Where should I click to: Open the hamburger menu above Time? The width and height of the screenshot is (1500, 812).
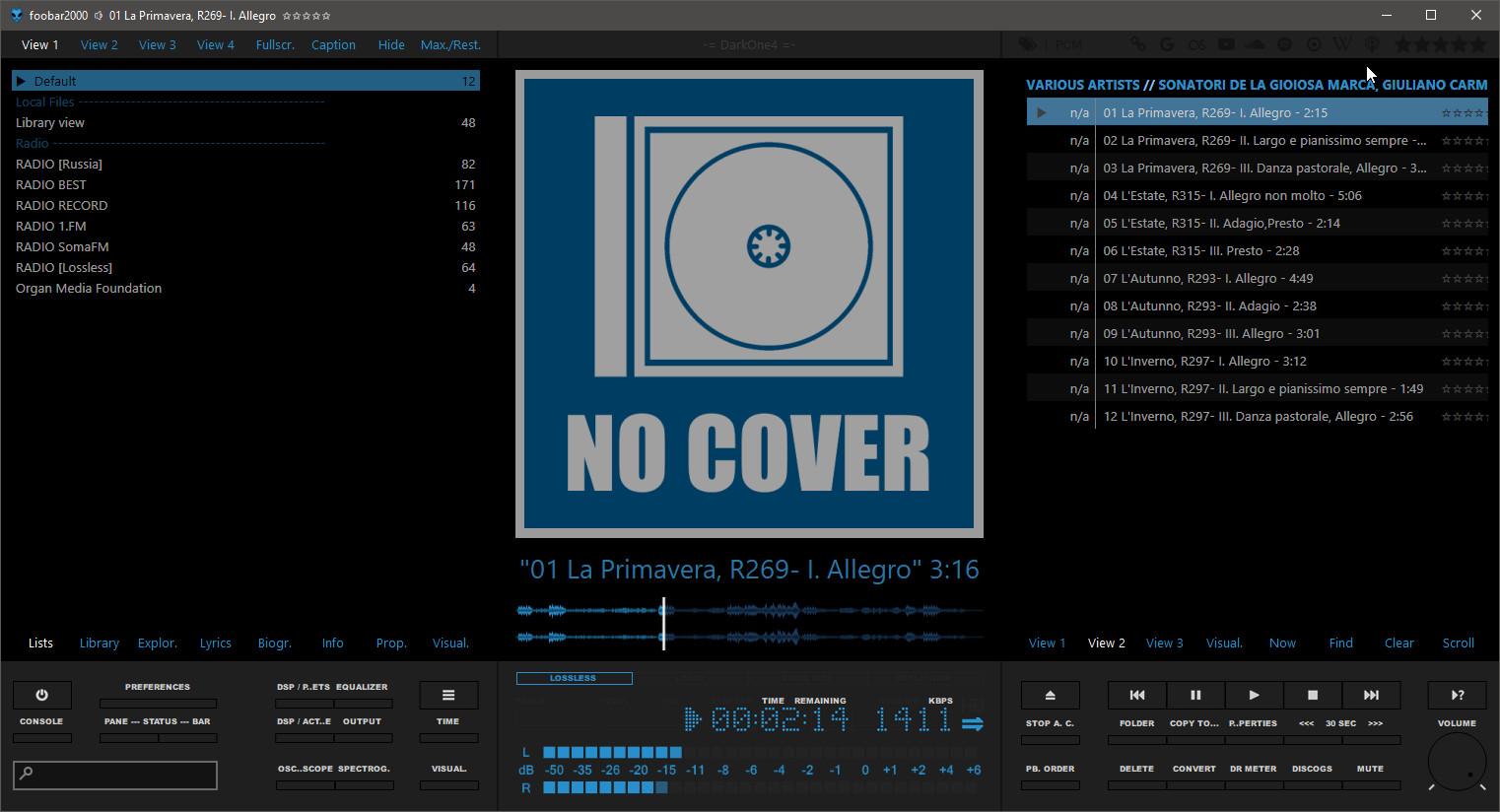point(448,695)
